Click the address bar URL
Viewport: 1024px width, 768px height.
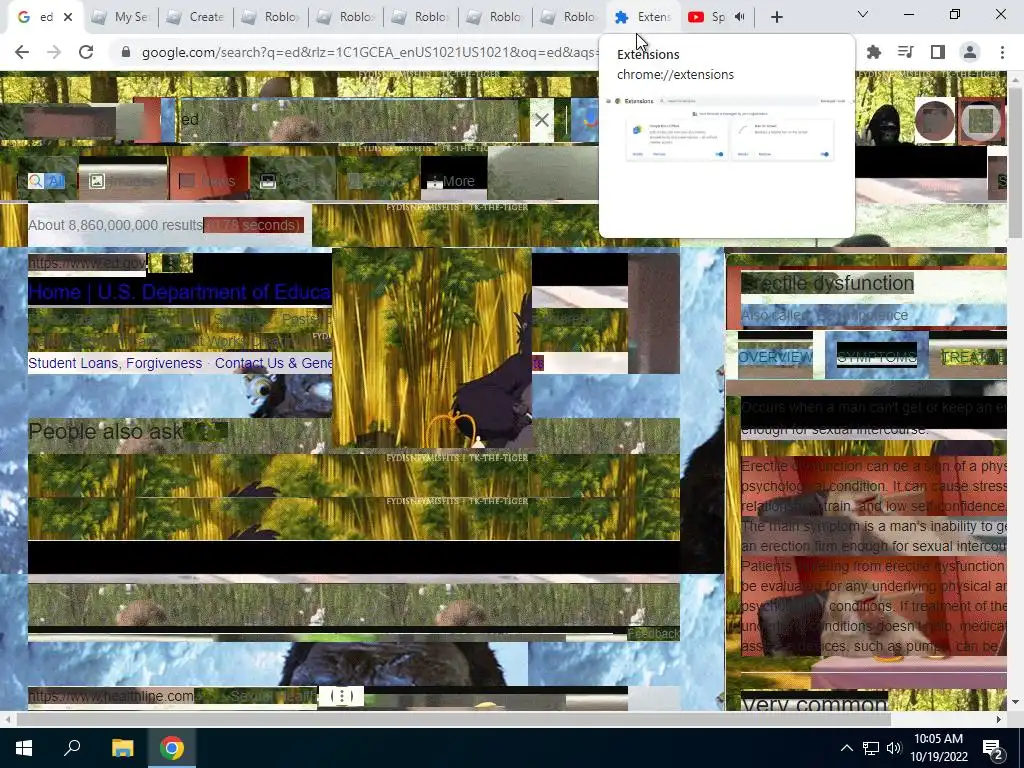(x=369, y=52)
